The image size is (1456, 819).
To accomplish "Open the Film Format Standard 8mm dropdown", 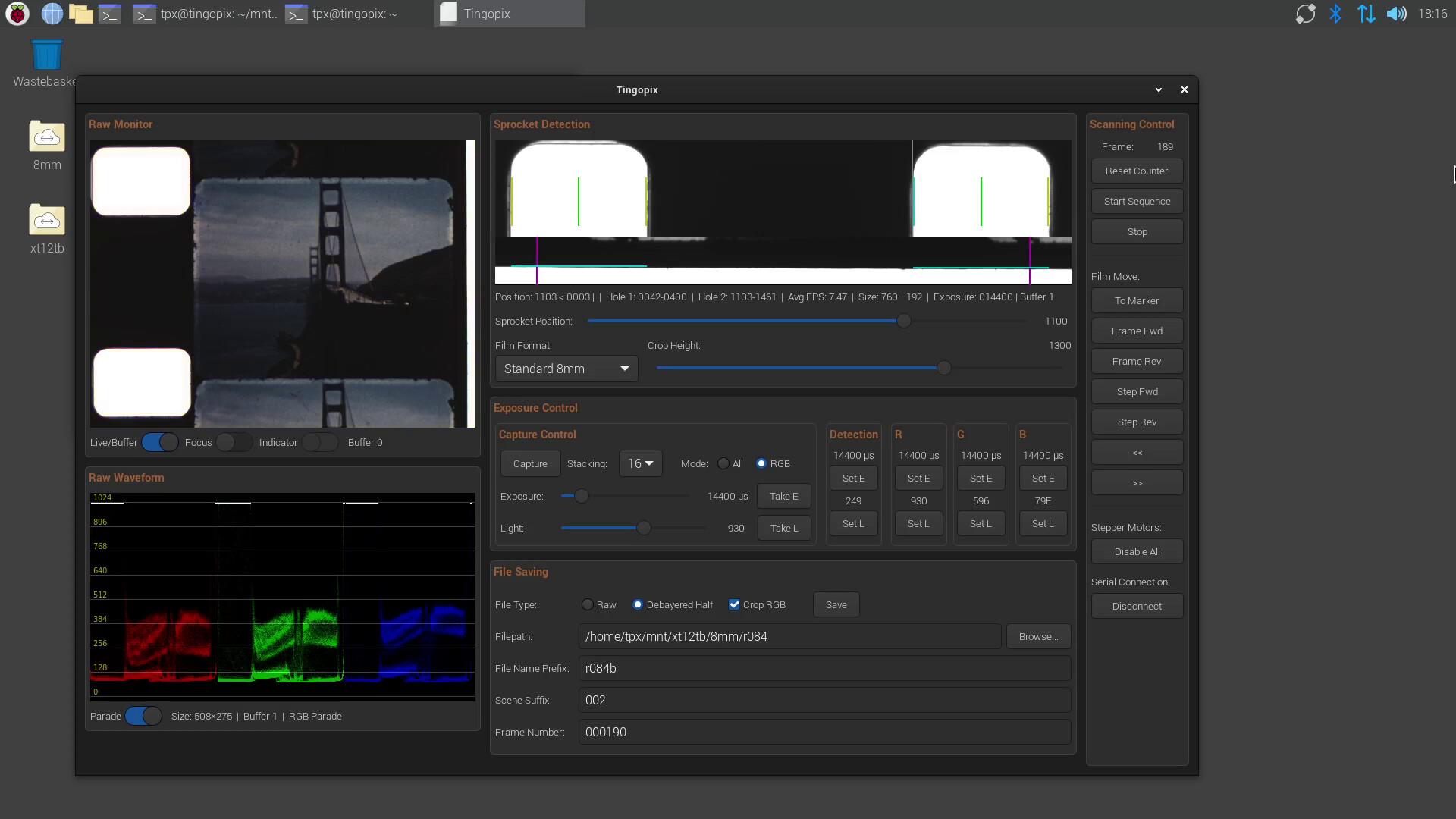I will (566, 369).
